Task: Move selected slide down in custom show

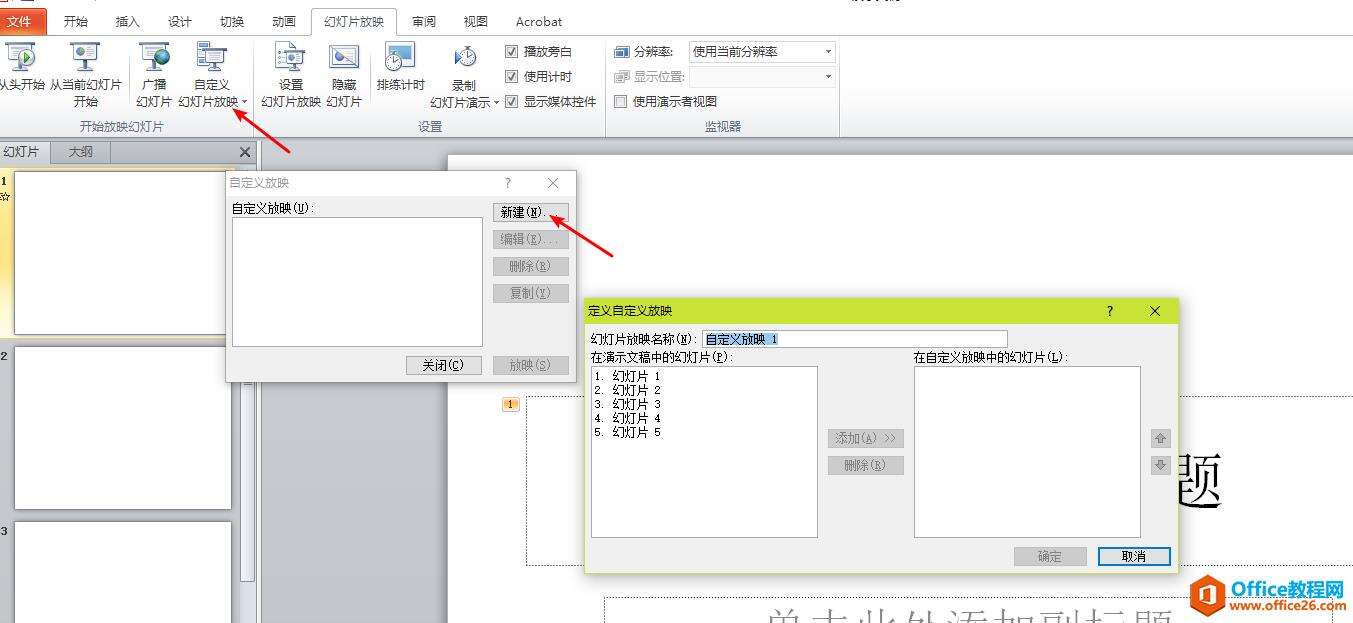Action: tap(1160, 465)
